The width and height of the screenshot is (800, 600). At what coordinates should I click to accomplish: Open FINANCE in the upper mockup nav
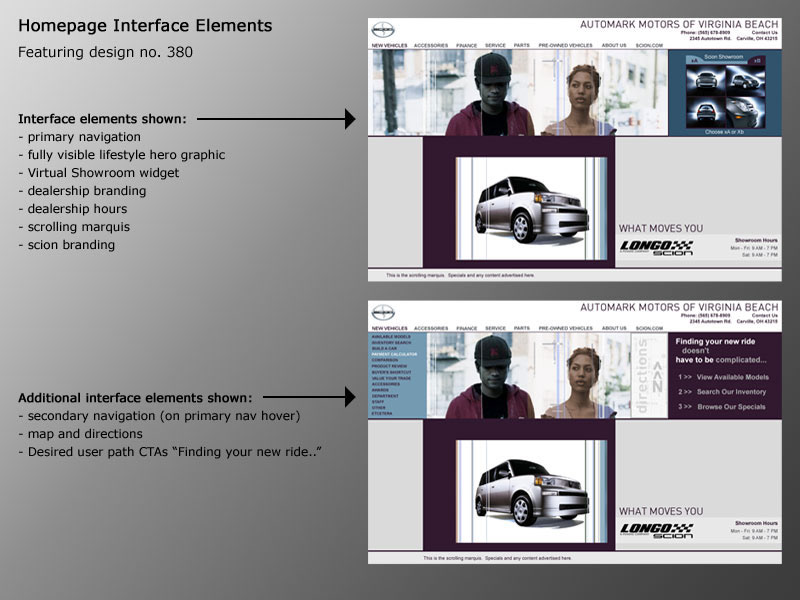[466, 45]
